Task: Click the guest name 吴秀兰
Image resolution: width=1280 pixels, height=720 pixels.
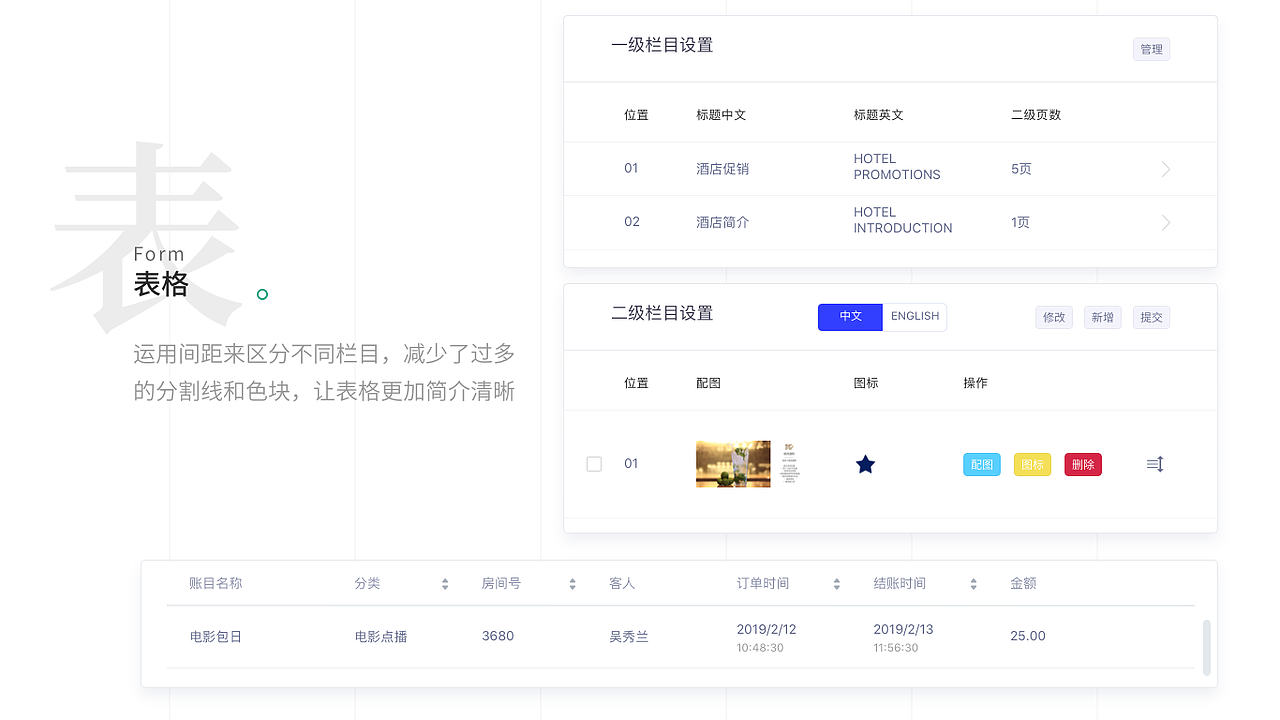Action: [x=629, y=636]
